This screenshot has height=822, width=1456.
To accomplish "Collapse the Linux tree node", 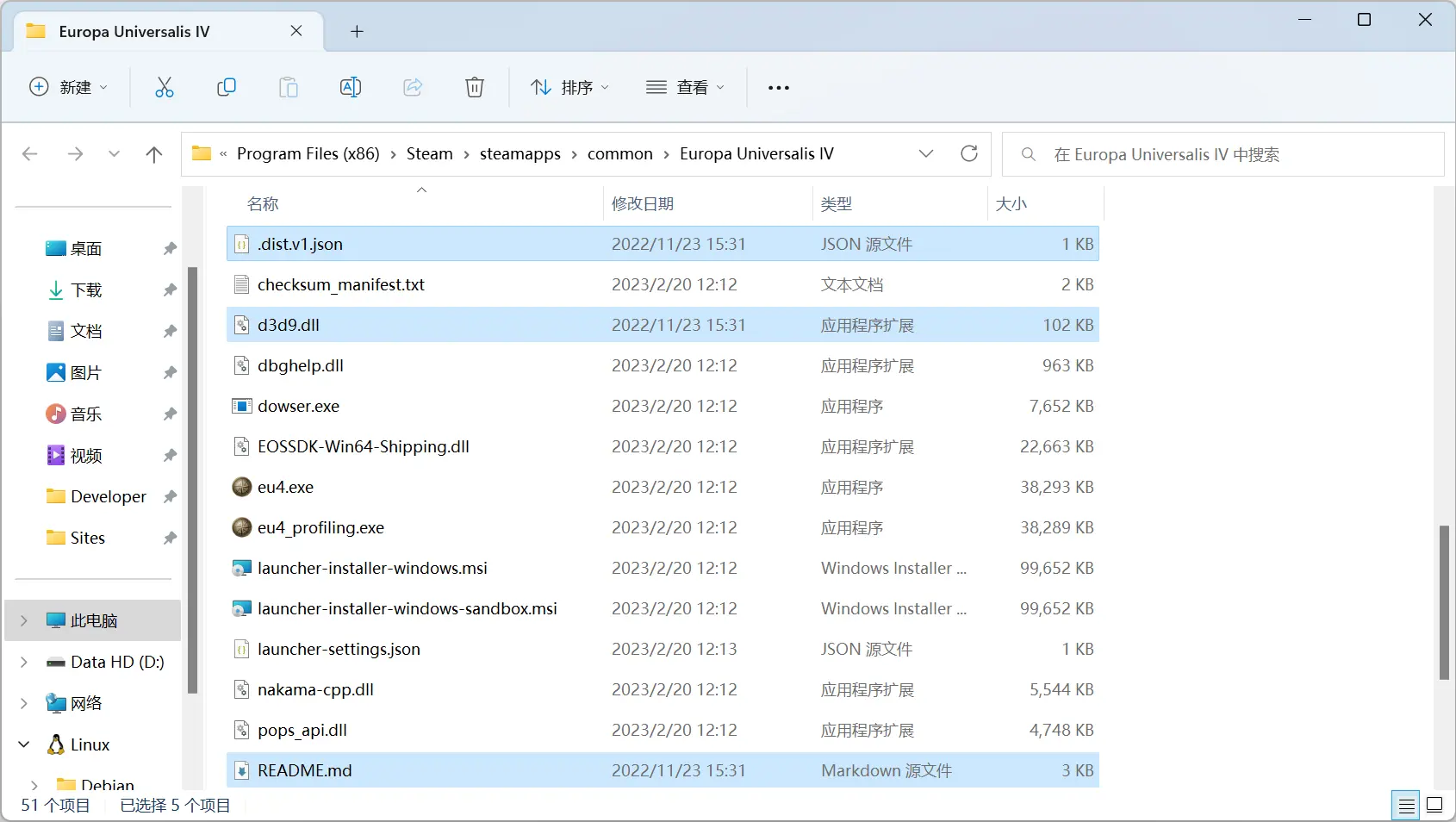I will pyautogui.click(x=24, y=744).
